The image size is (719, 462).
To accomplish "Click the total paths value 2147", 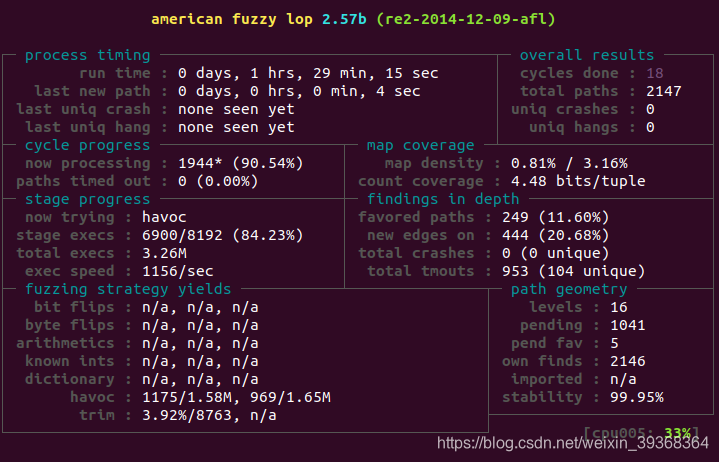I will click(664, 91).
